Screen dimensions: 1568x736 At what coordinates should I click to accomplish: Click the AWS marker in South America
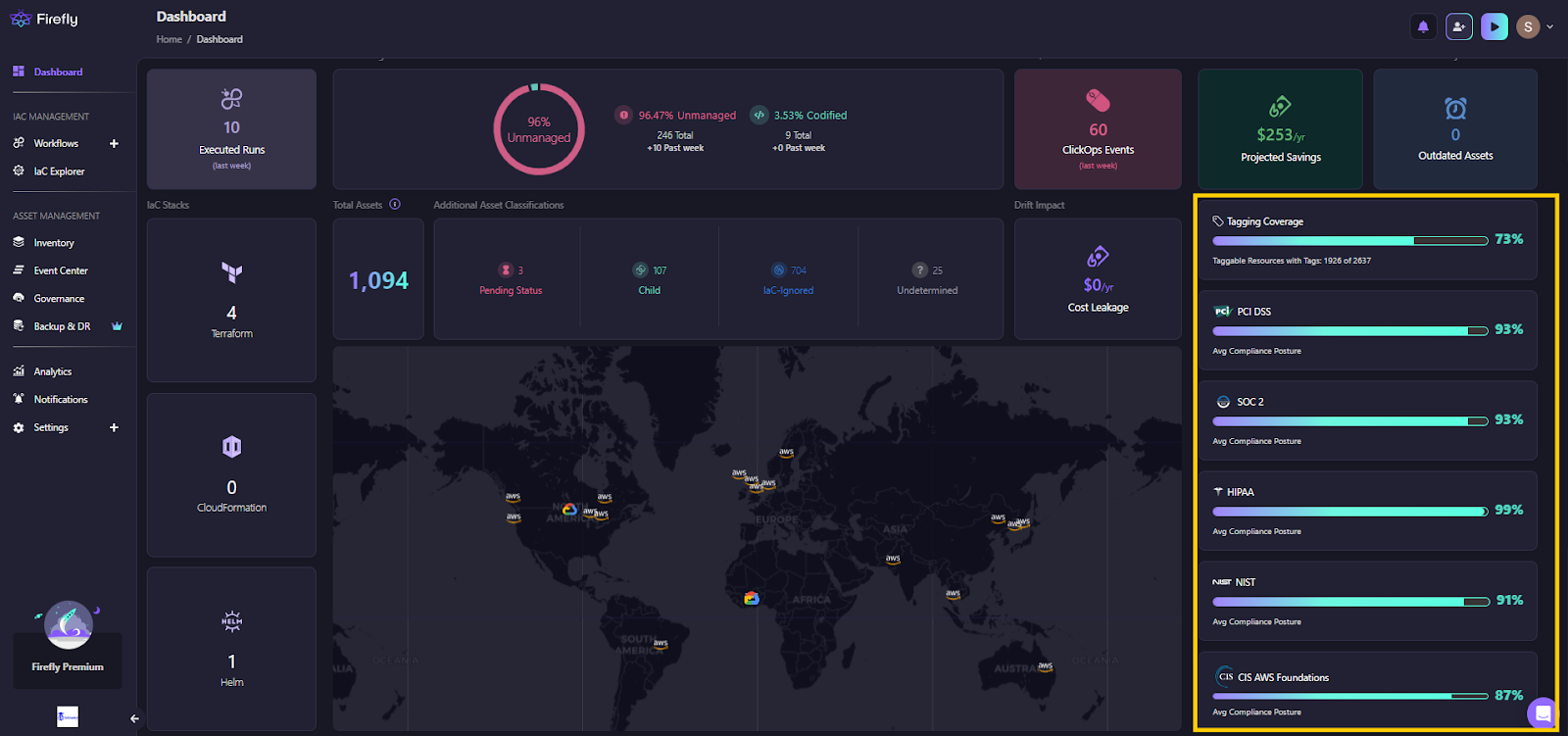pos(661,644)
